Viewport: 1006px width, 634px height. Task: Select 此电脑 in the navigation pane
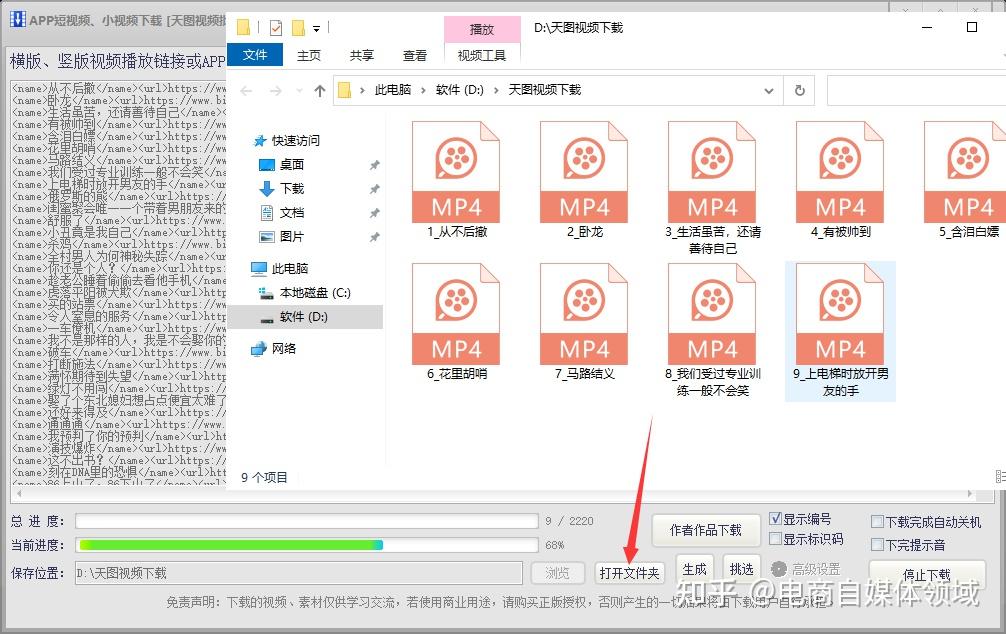pyautogui.click(x=280, y=269)
